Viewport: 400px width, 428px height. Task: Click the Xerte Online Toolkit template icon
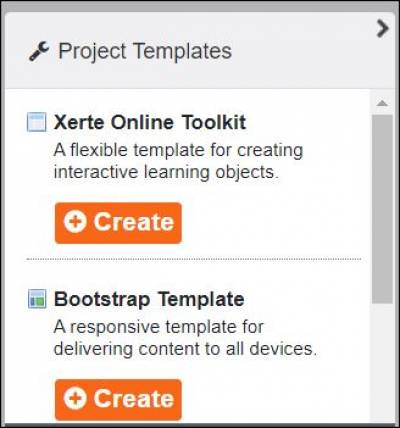point(36,122)
